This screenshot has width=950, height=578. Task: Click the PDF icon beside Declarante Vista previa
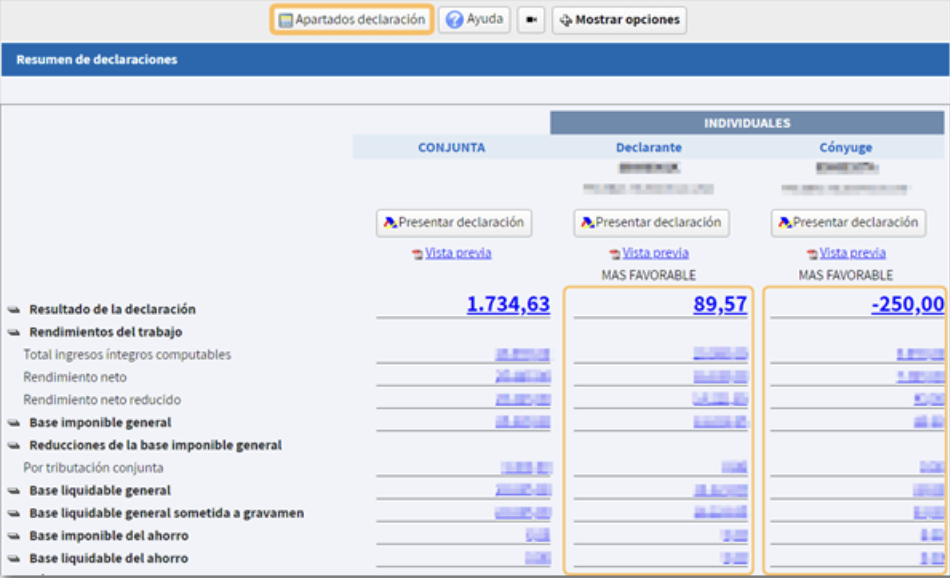tap(615, 254)
